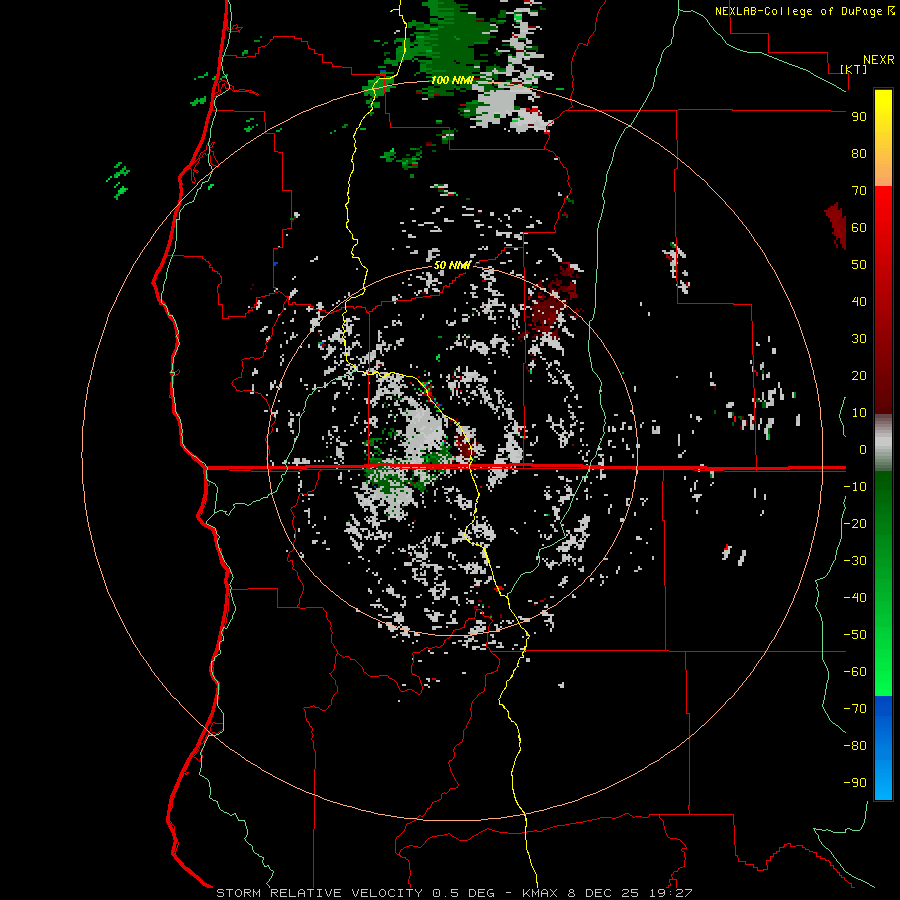Pick the blue bottom segment of velocity scale

click(x=883, y=747)
